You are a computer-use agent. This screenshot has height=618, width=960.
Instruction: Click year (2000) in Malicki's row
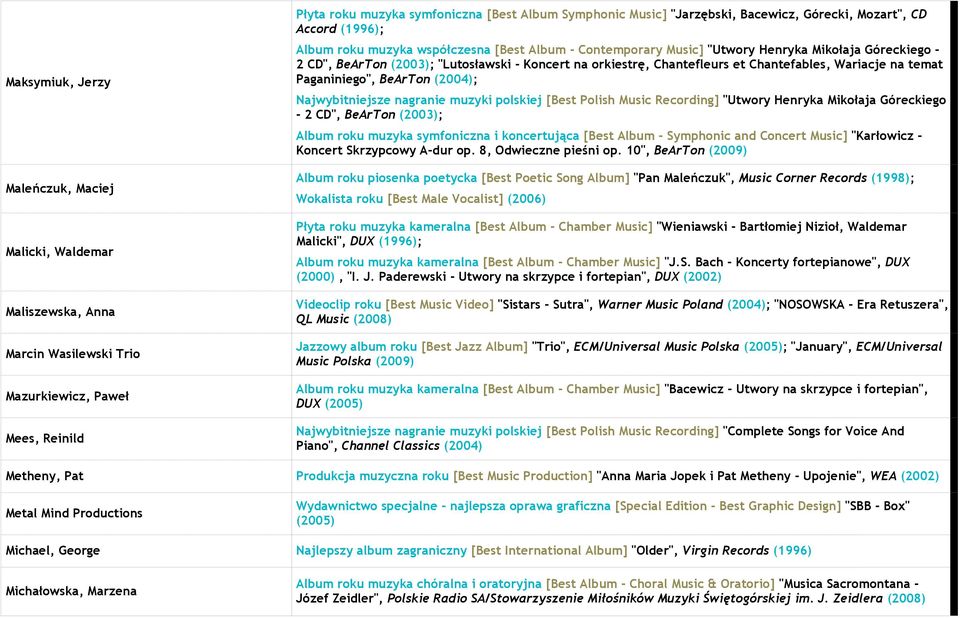click(315, 277)
